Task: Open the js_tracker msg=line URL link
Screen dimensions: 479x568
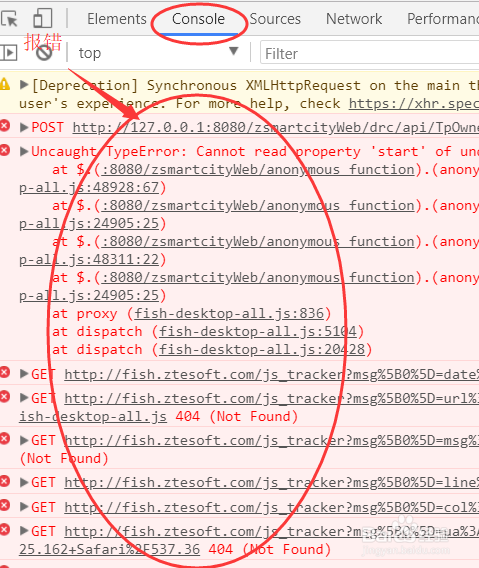Action: [272, 483]
